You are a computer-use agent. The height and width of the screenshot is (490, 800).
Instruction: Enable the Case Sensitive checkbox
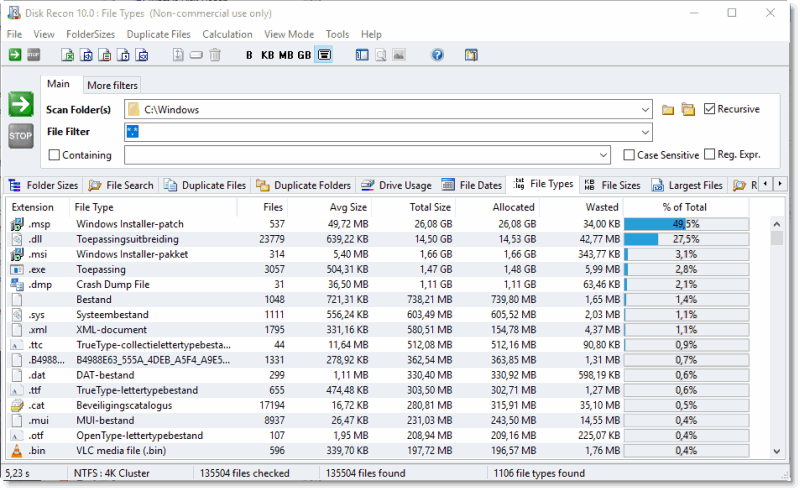629,155
